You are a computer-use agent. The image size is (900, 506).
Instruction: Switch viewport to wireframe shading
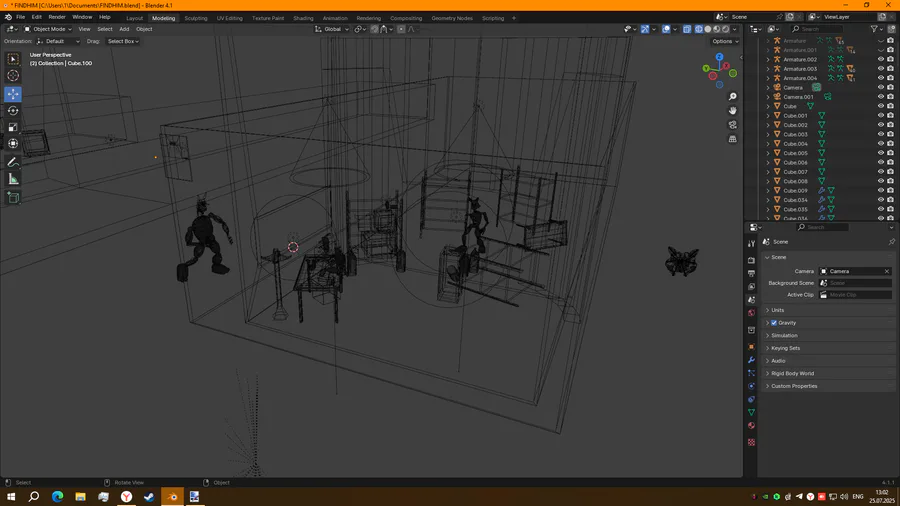(699, 29)
